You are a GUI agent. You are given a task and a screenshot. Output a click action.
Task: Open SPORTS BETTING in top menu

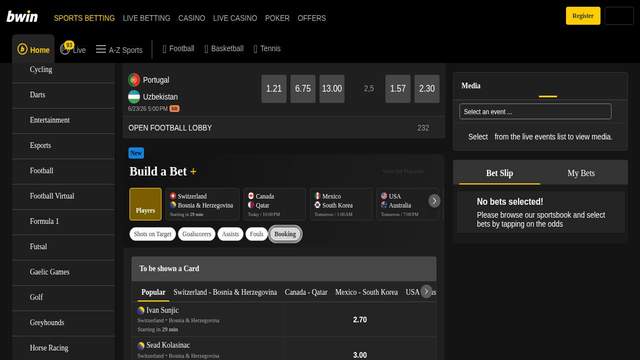click(x=84, y=18)
